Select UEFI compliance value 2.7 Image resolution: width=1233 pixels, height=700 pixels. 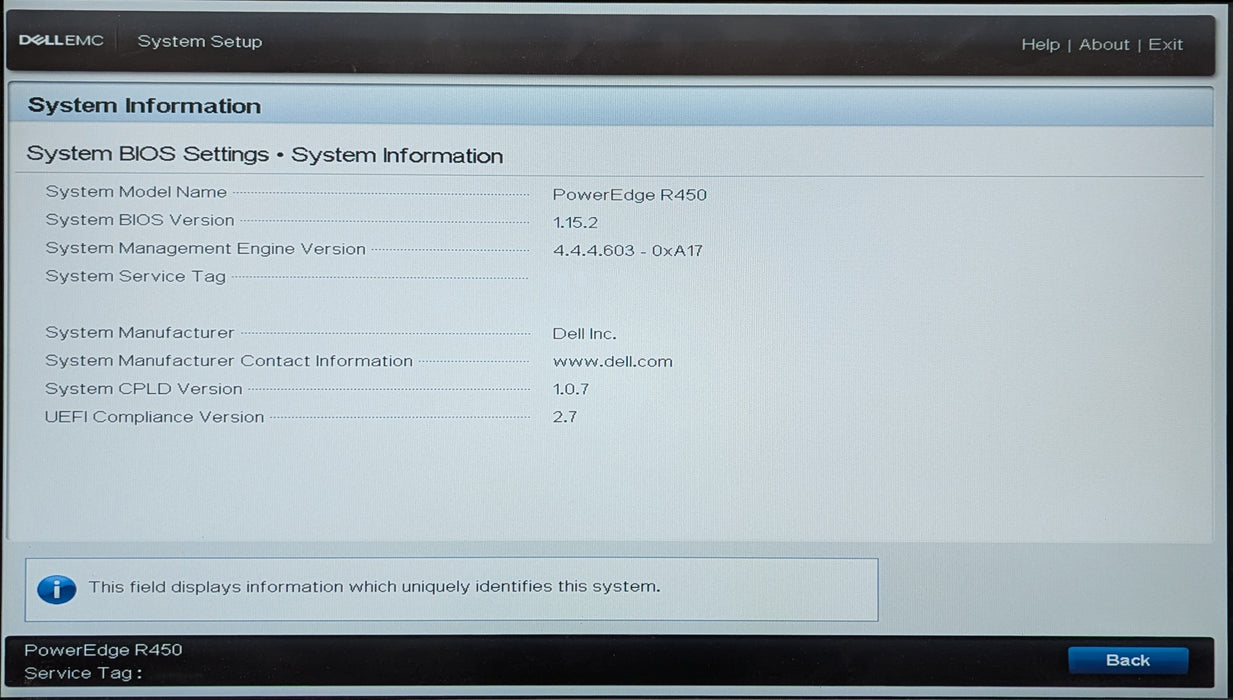(565, 417)
